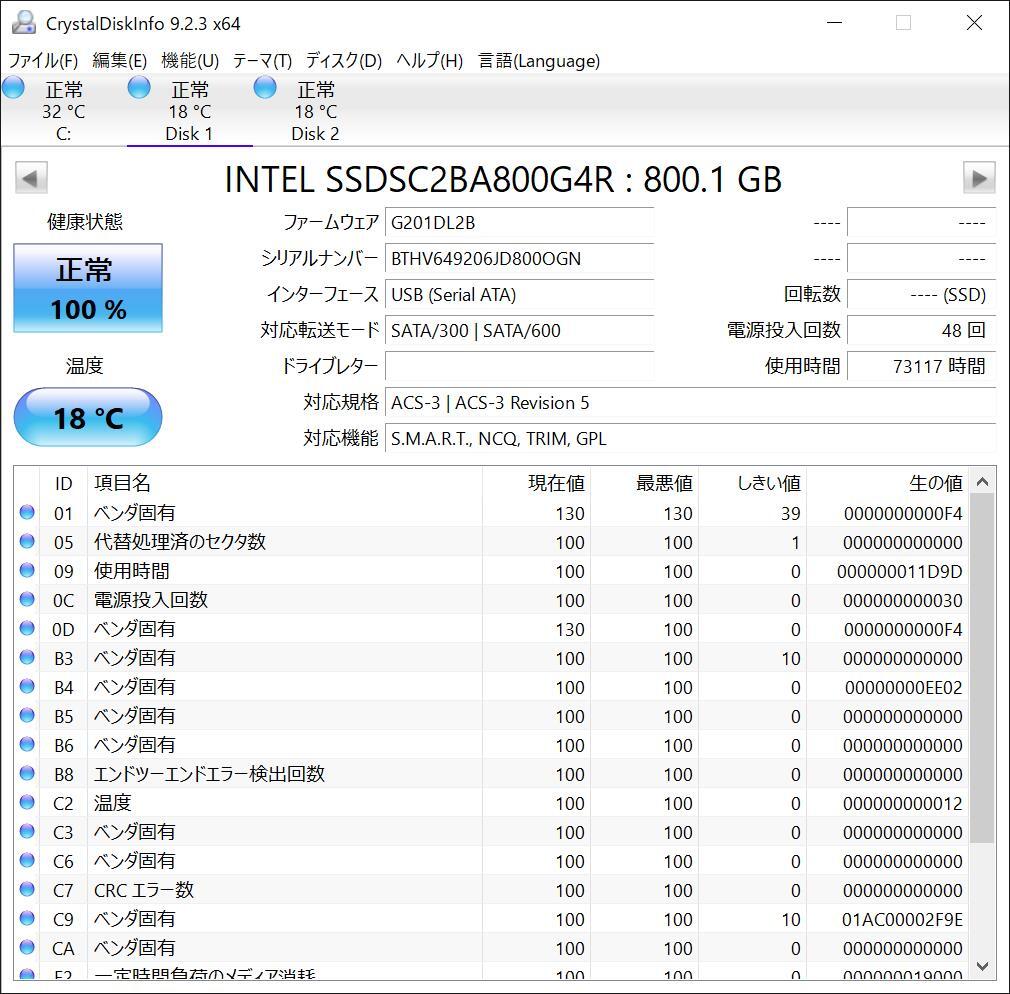Click status orb for attribute C7 CRC row
The width and height of the screenshot is (1010, 994).
(x=27, y=890)
